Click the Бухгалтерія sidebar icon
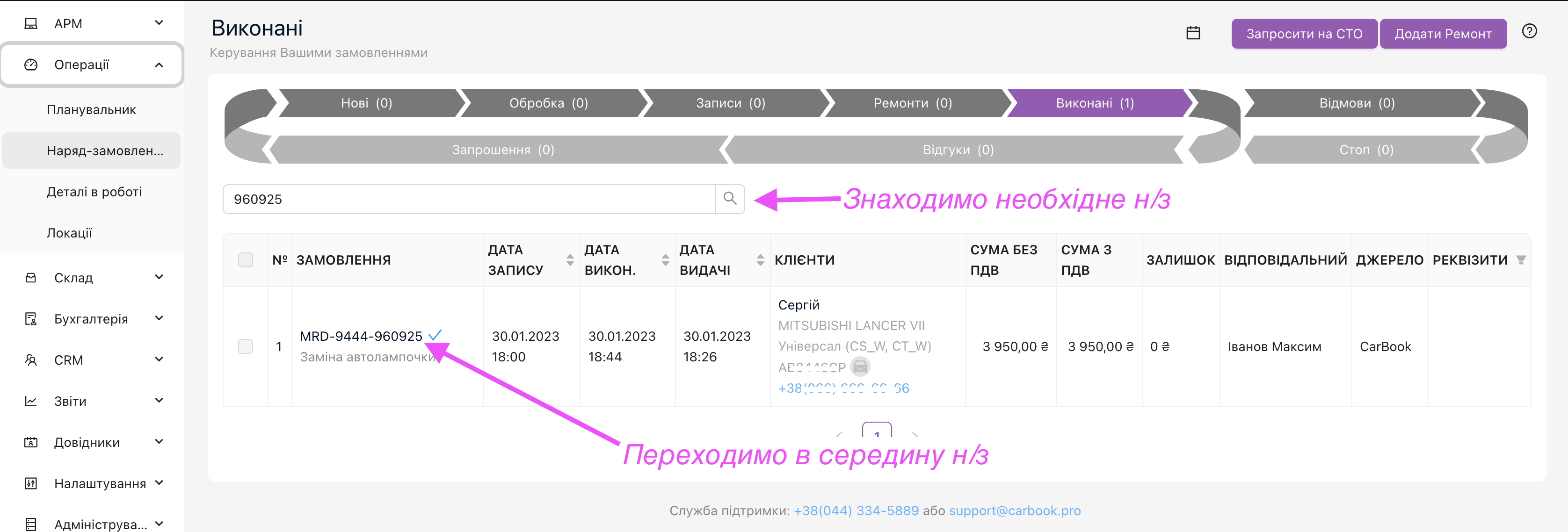 click(31, 319)
